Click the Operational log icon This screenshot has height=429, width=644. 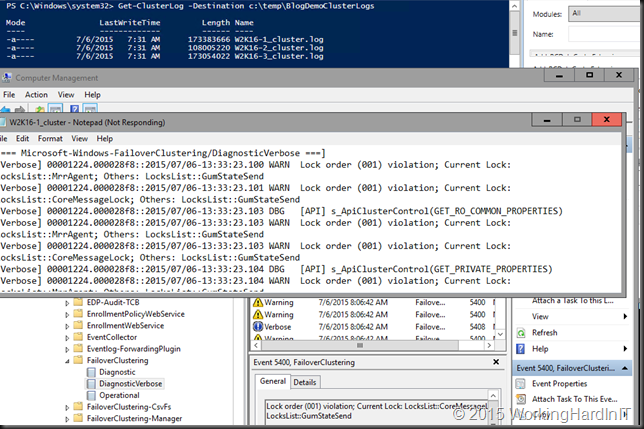point(91,395)
